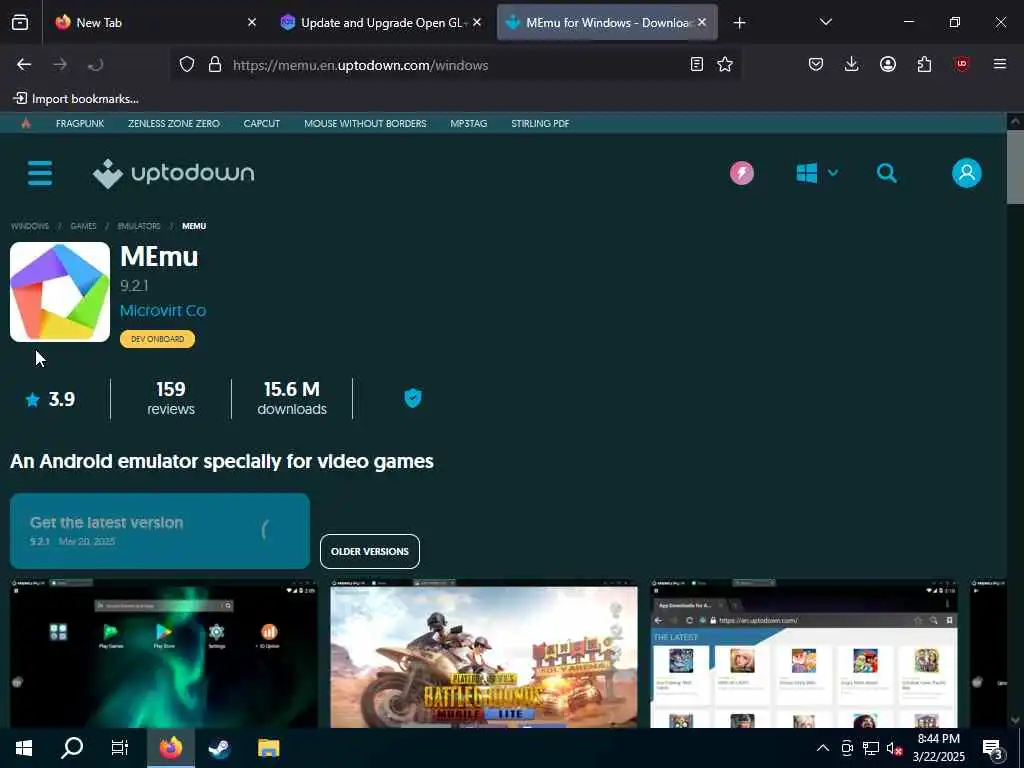
Task: View site security padlock information
Action: click(215, 65)
